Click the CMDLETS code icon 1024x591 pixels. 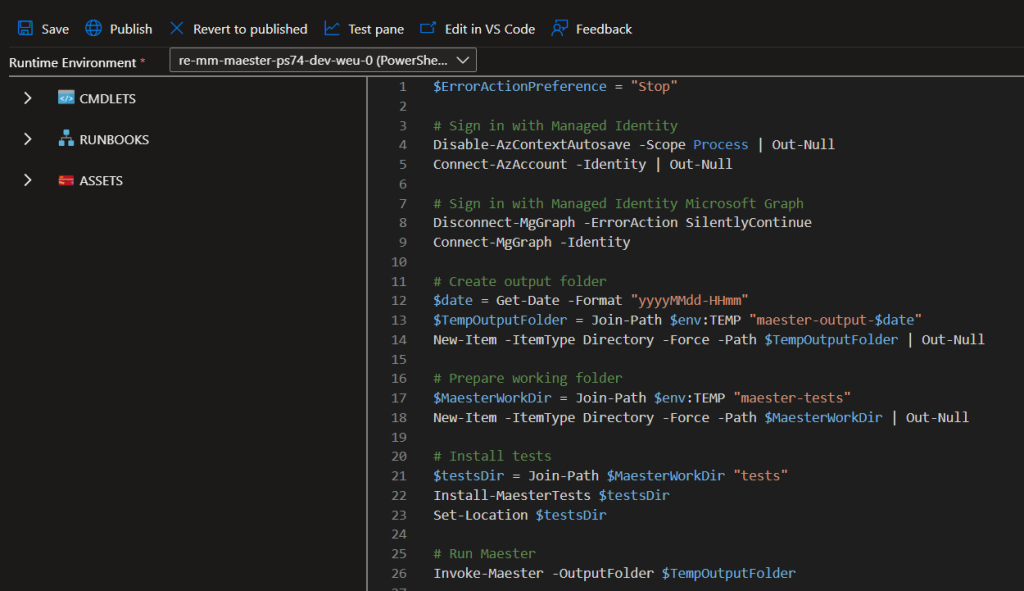pyautogui.click(x=66, y=98)
